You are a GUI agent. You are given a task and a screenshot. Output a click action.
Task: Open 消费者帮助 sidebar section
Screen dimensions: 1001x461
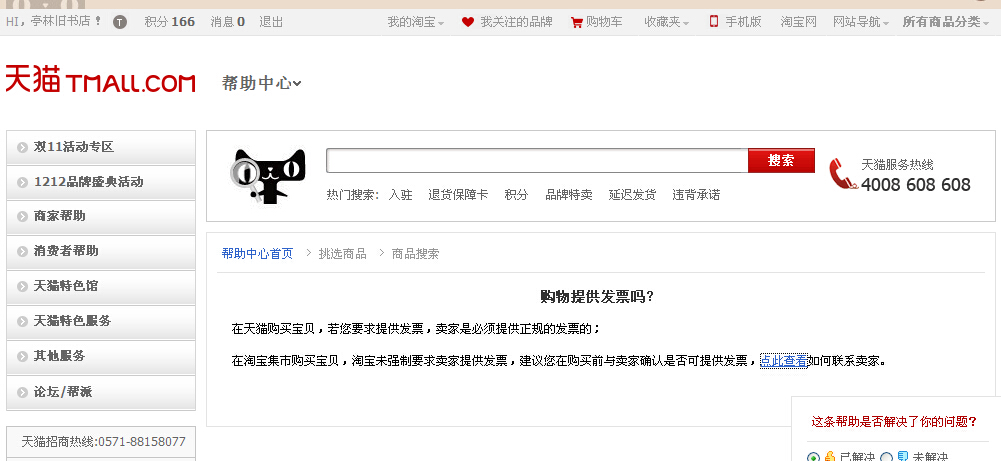pyautogui.click(x=101, y=252)
